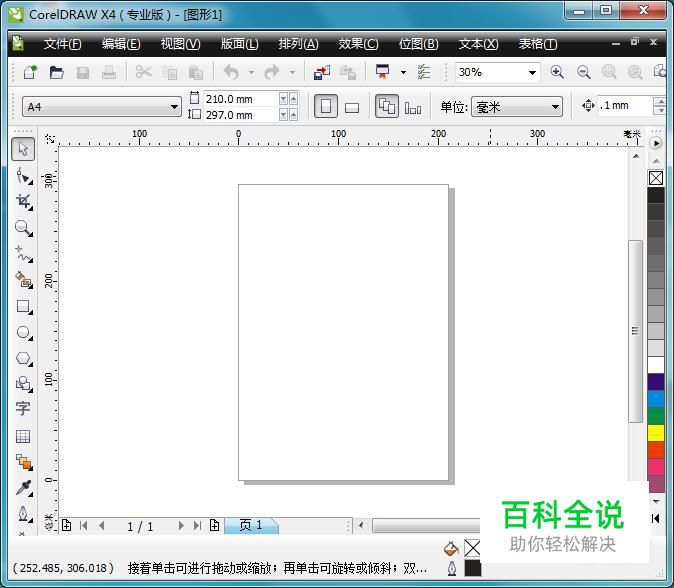Select the Freehand drawing tool
674x588 pixels.
pyautogui.click(x=24, y=254)
